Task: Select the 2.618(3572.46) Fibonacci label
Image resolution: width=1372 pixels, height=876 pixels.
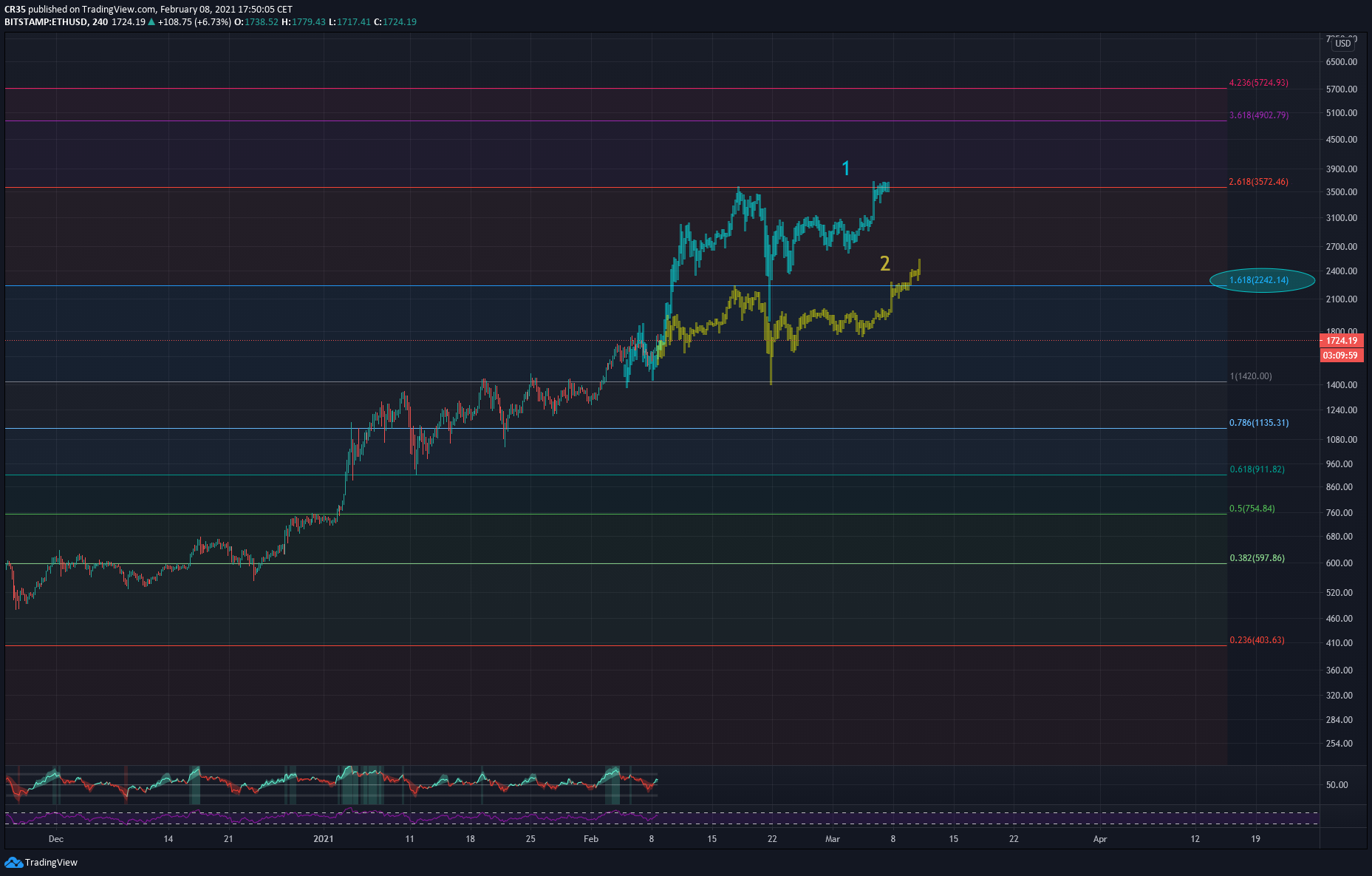Action: coord(1259,182)
